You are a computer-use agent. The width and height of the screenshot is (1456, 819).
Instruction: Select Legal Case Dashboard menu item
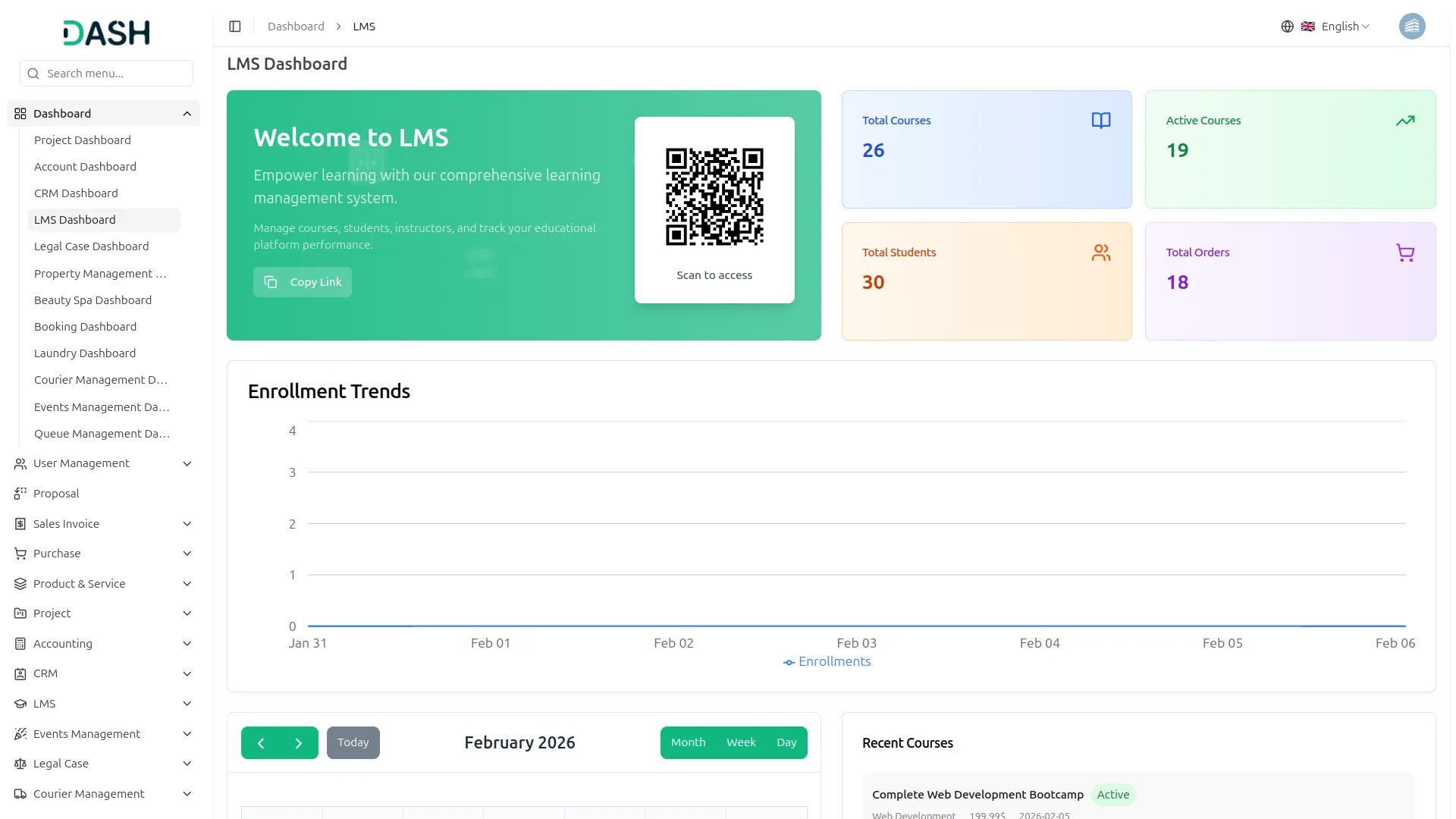[91, 246]
